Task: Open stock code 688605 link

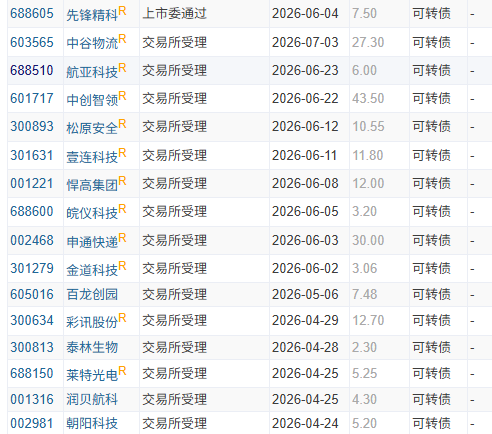Action: tap(32, 14)
